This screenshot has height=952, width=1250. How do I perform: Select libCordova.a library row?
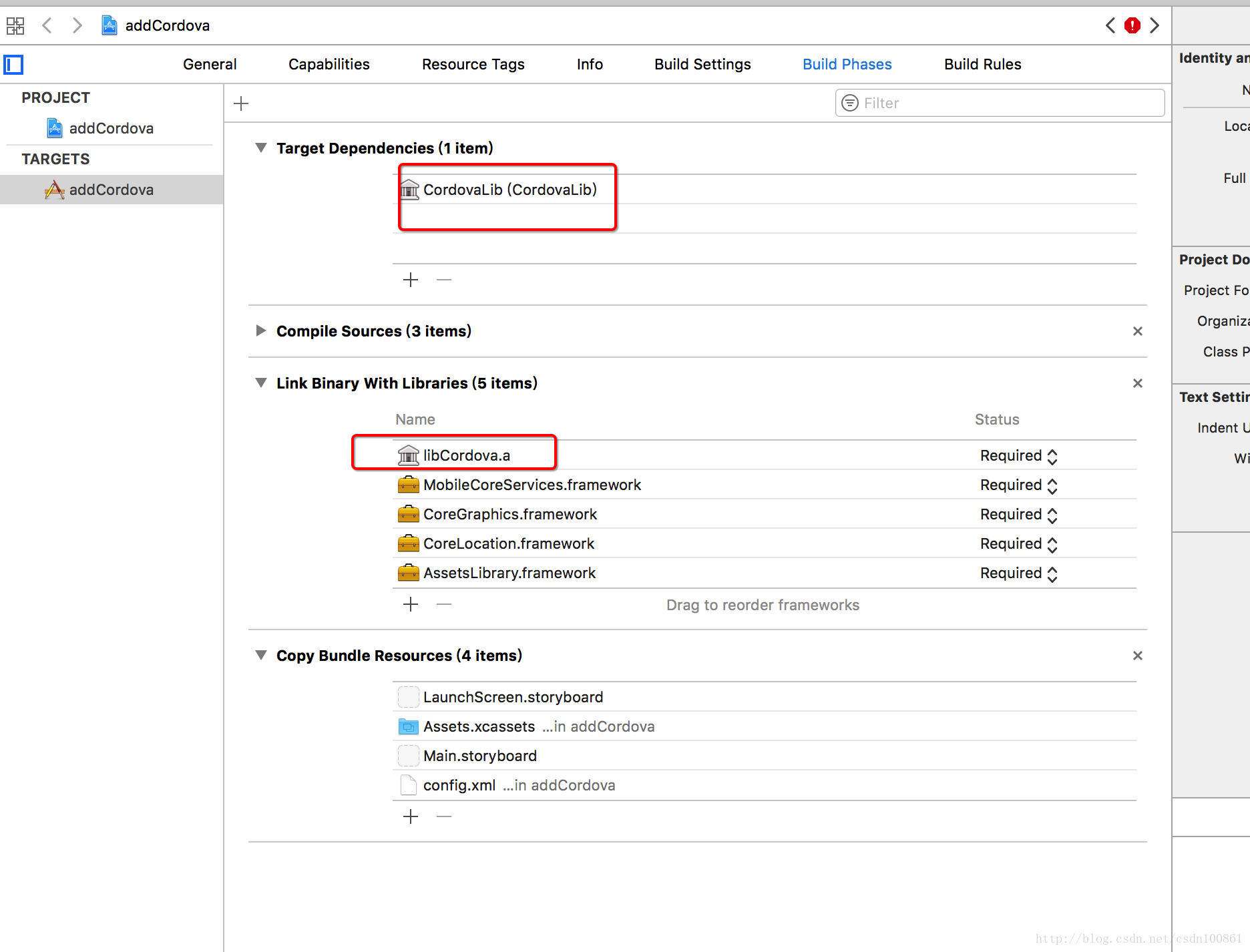pos(765,455)
